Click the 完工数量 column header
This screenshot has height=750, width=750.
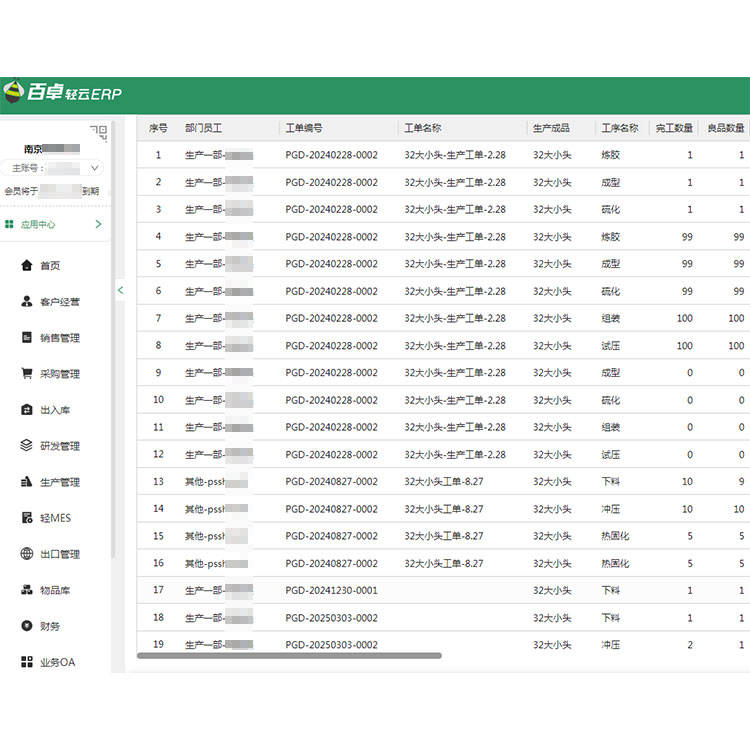[x=673, y=128]
